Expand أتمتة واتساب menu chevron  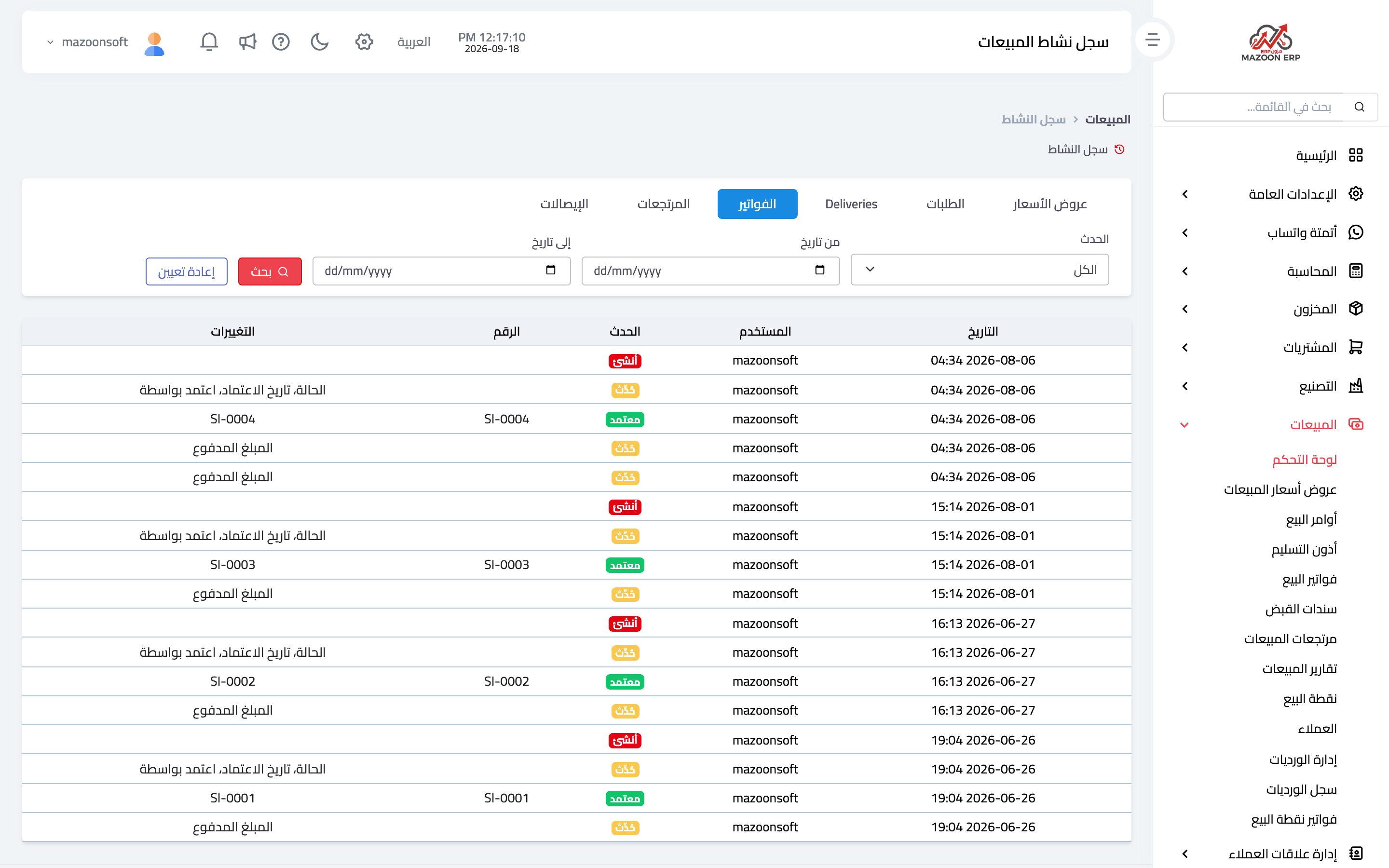point(1185,232)
